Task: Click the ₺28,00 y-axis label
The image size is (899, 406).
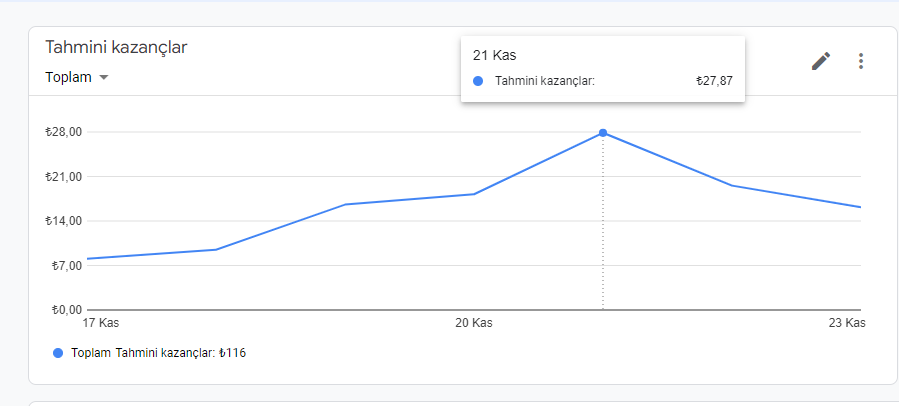Action: click(62, 132)
